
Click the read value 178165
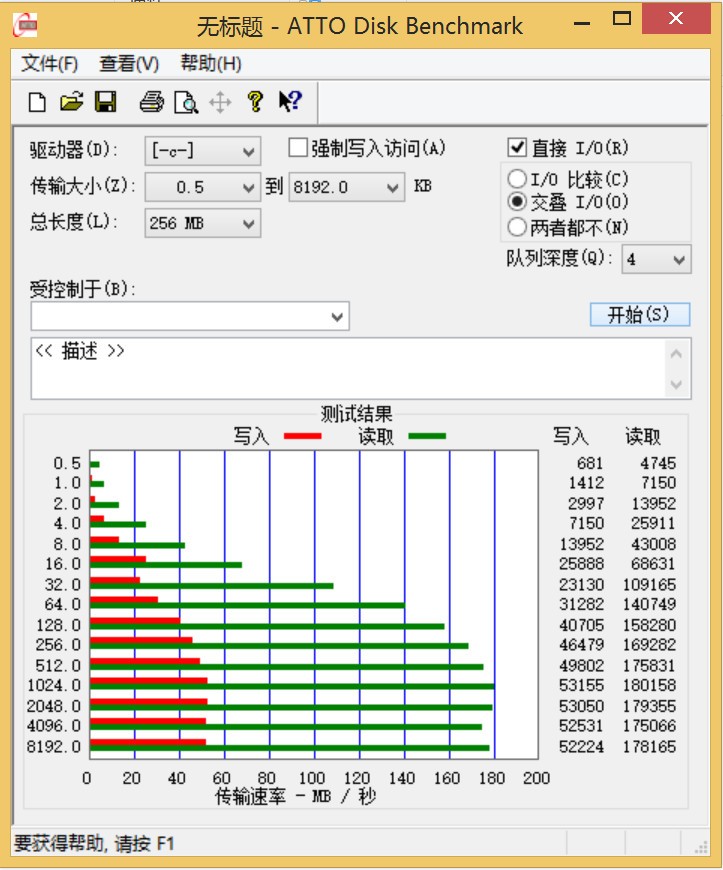(x=649, y=746)
